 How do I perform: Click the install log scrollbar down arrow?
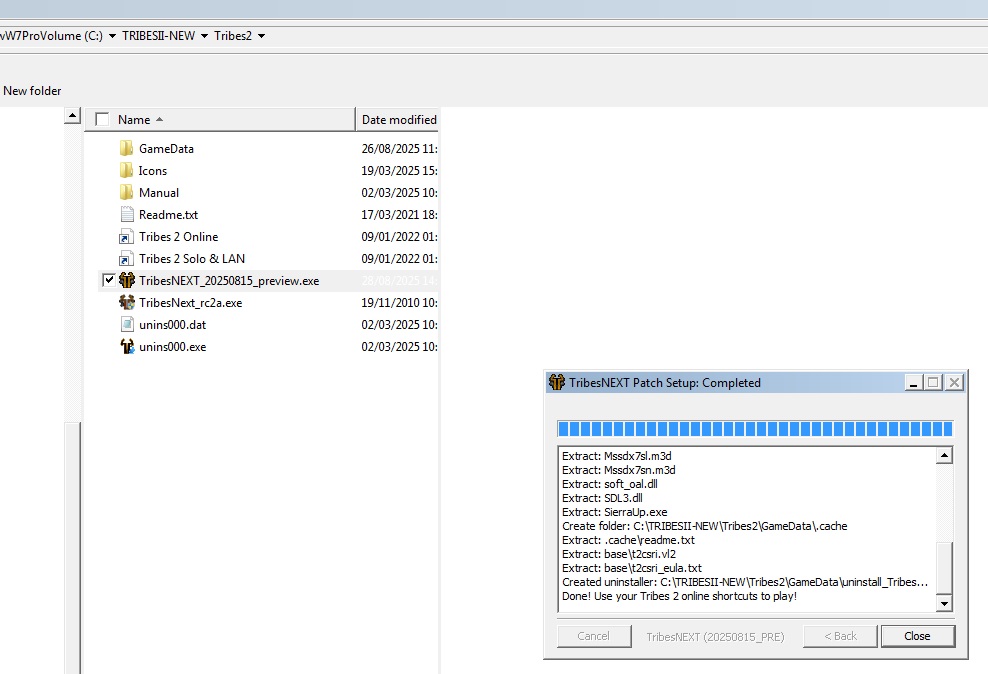944,603
